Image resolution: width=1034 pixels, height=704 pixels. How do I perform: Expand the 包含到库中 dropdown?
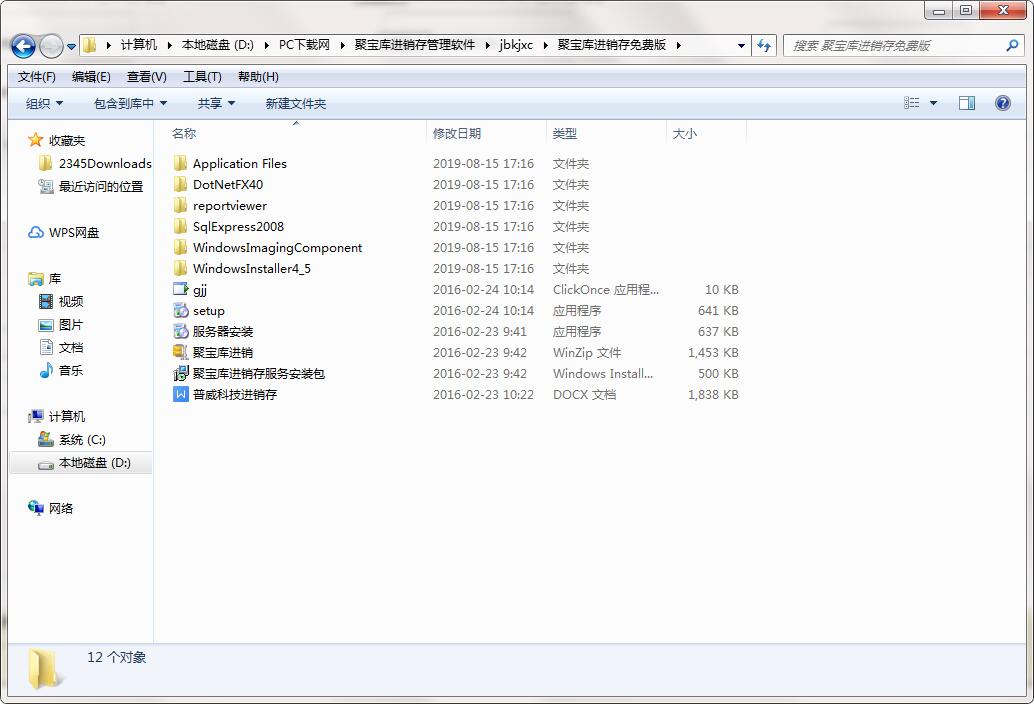click(x=130, y=104)
